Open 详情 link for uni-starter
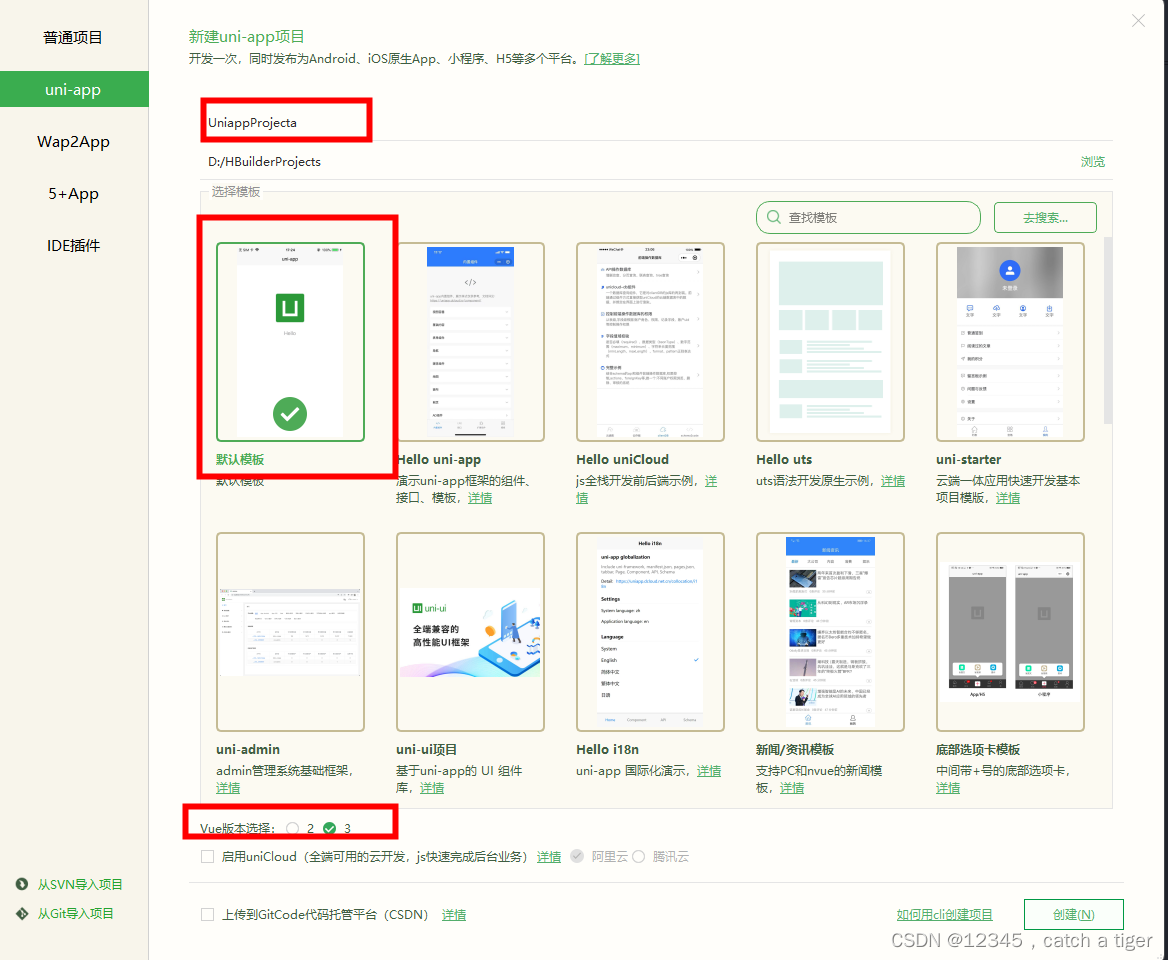Image resolution: width=1168 pixels, height=960 pixels. (1008, 498)
